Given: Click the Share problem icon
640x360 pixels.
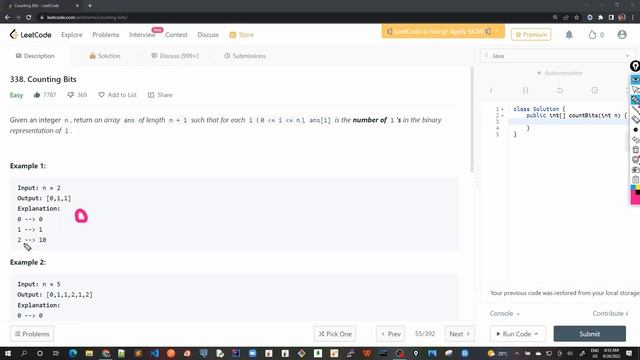Looking at the screenshot, I should tap(151, 95).
